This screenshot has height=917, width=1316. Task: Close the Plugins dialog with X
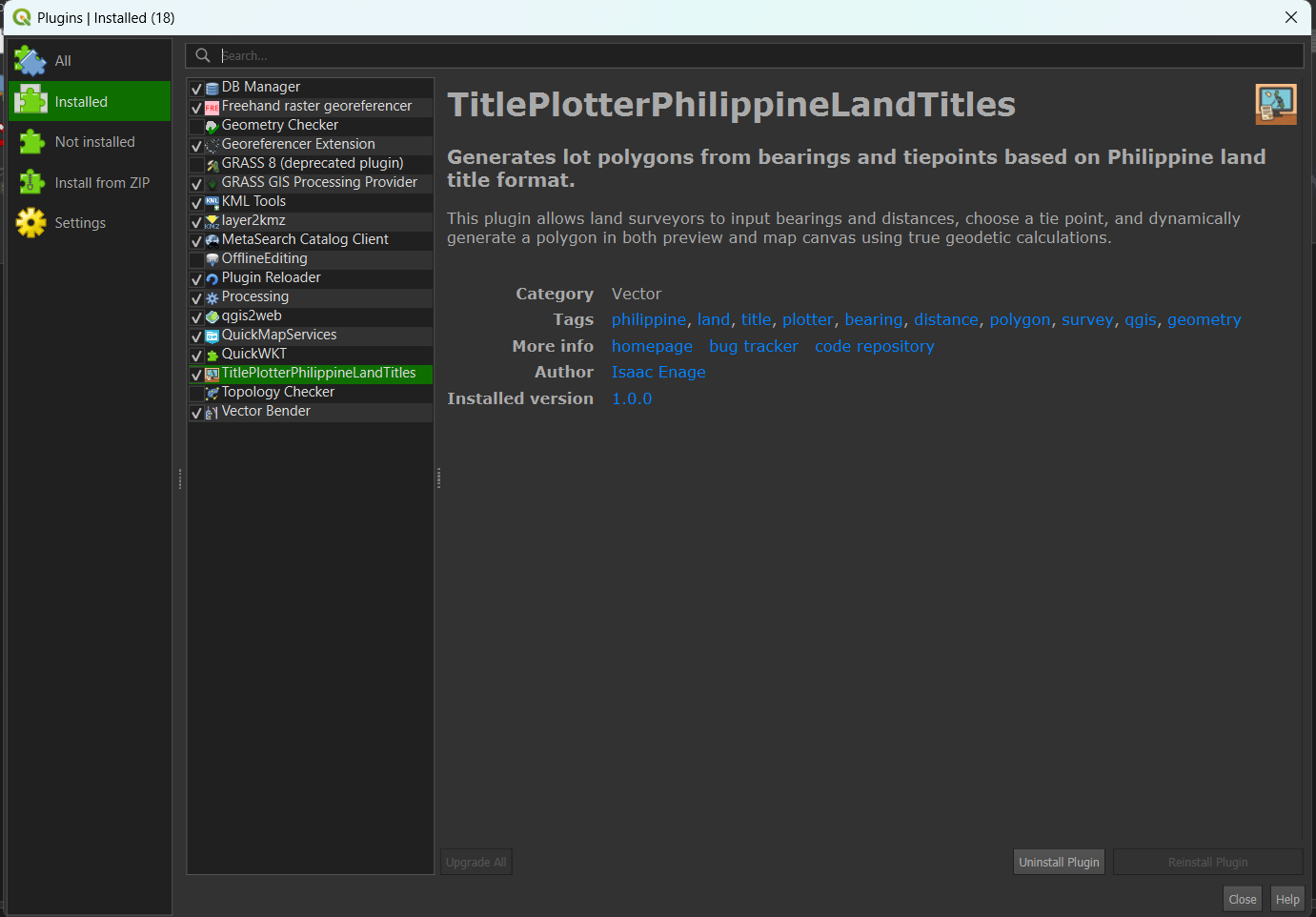(x=1291, y=17)
